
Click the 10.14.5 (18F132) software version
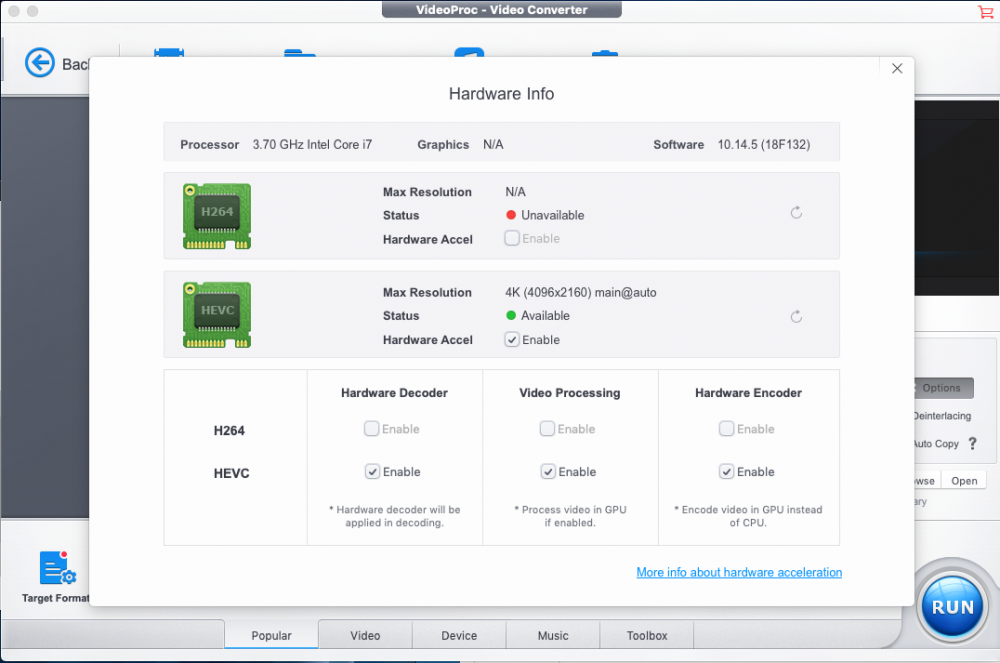(x=763, y=145)
